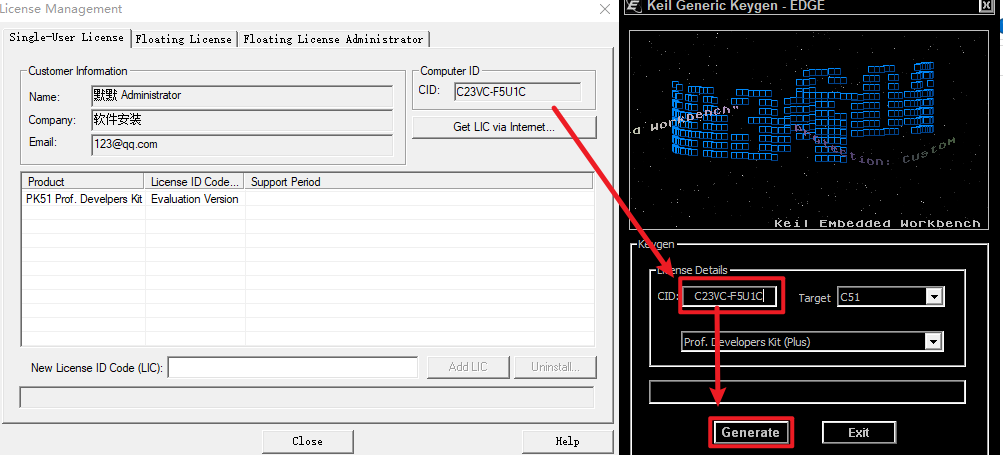Click the Support Period column header
1003x455 pixels.
pos(418,182)
